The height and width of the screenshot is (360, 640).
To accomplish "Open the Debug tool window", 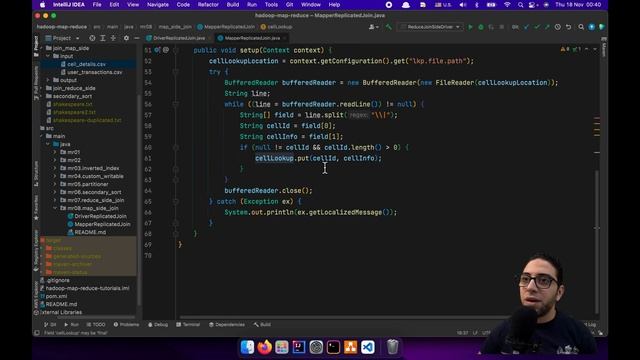I will [x=158, y=325].
